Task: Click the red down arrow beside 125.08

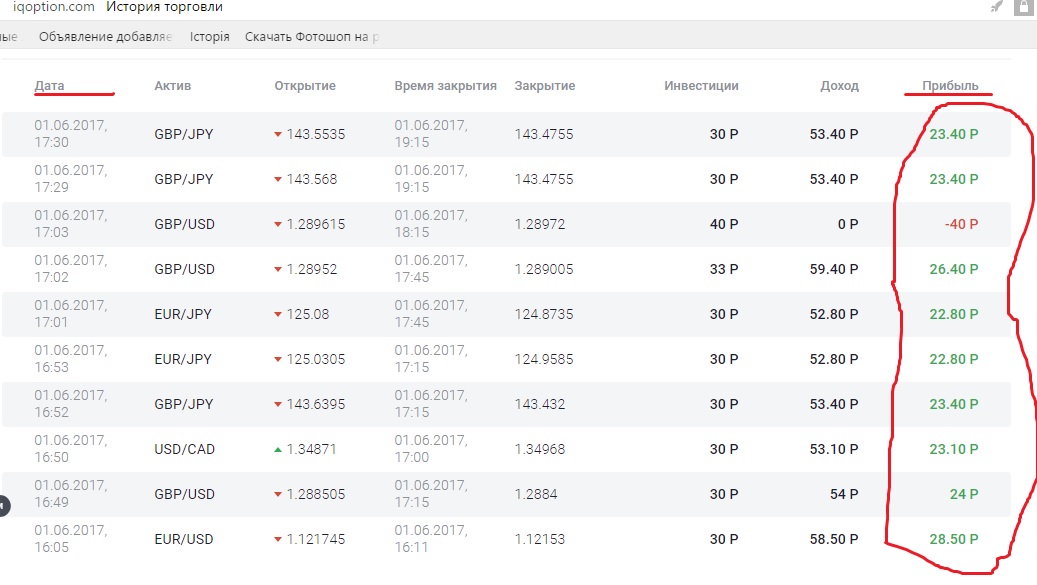Action: tap(278, 315)
